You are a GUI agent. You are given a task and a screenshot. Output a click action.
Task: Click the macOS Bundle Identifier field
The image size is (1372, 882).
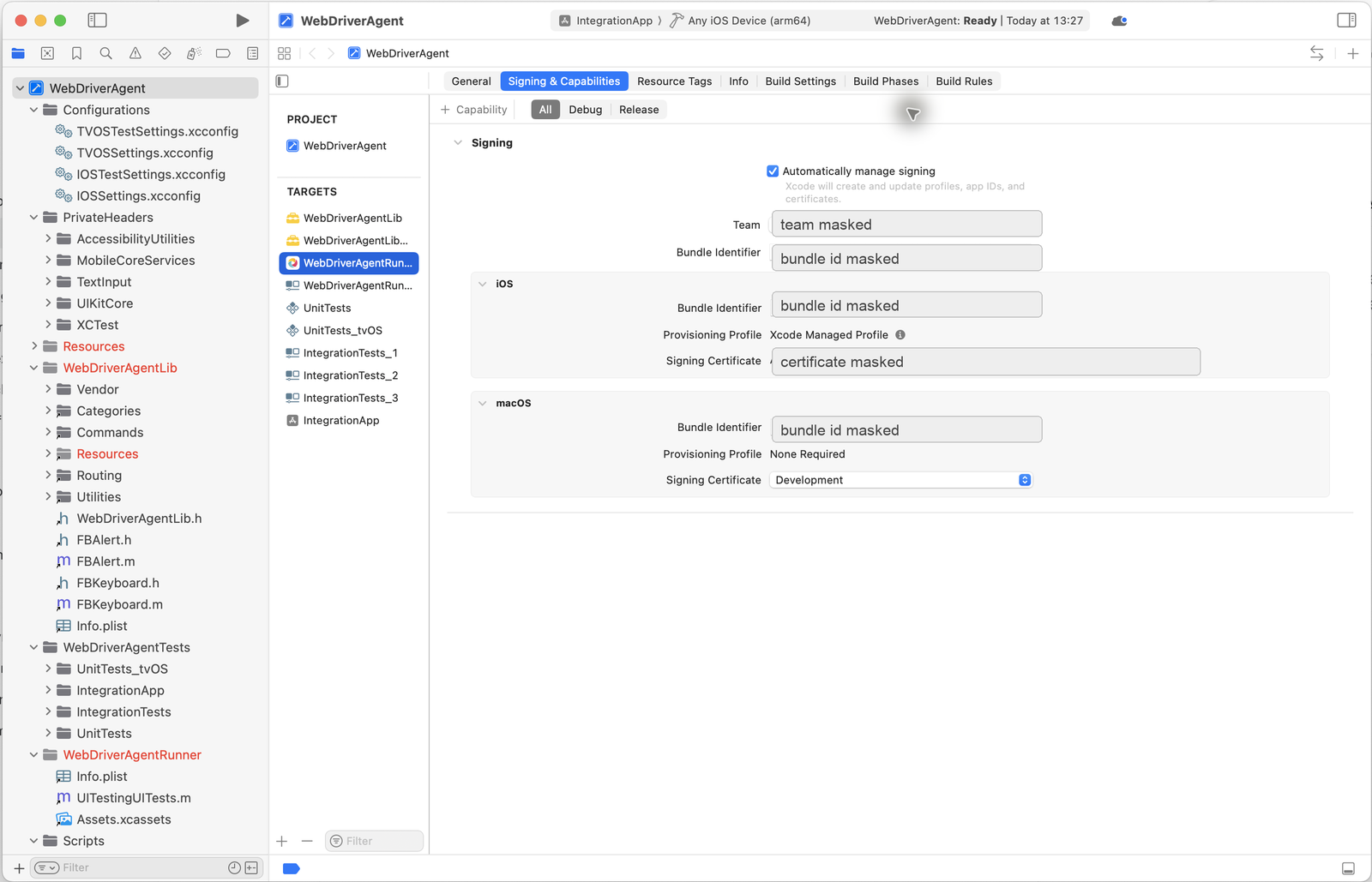[x=906, y=429]
